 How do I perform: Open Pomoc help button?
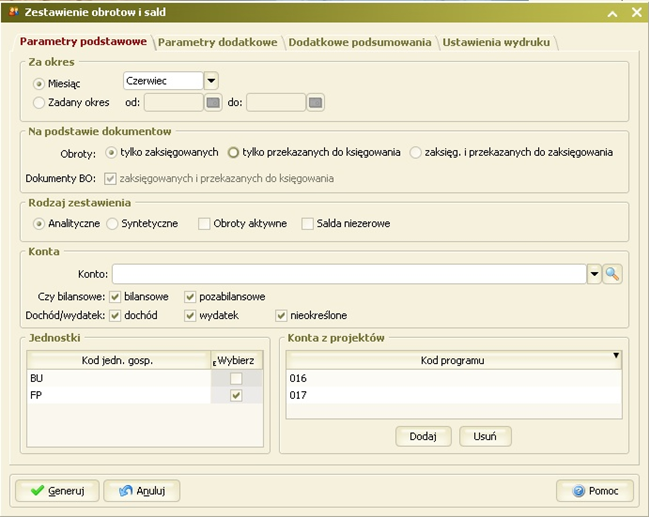pos(595,491)
